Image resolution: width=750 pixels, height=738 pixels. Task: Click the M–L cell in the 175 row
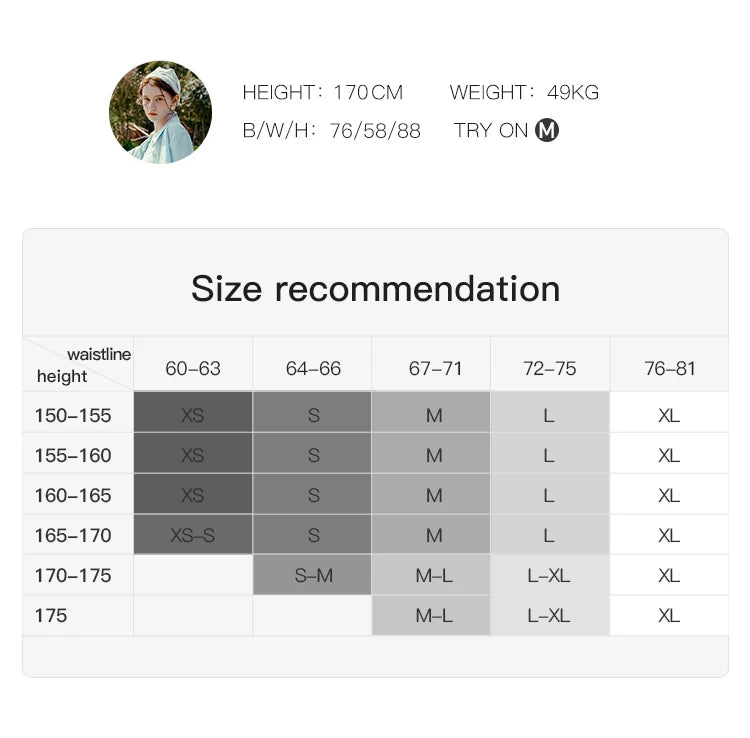pos(433,615)
